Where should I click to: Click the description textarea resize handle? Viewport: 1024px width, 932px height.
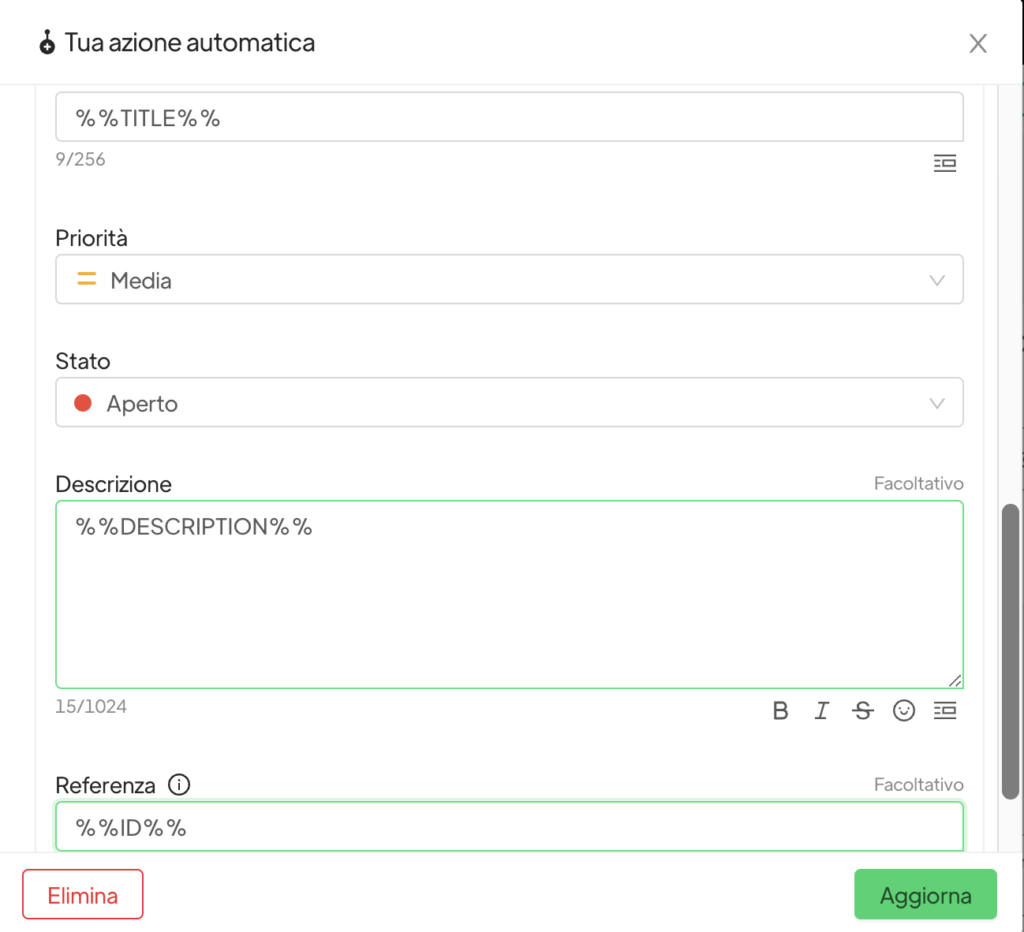coord(955,680)
